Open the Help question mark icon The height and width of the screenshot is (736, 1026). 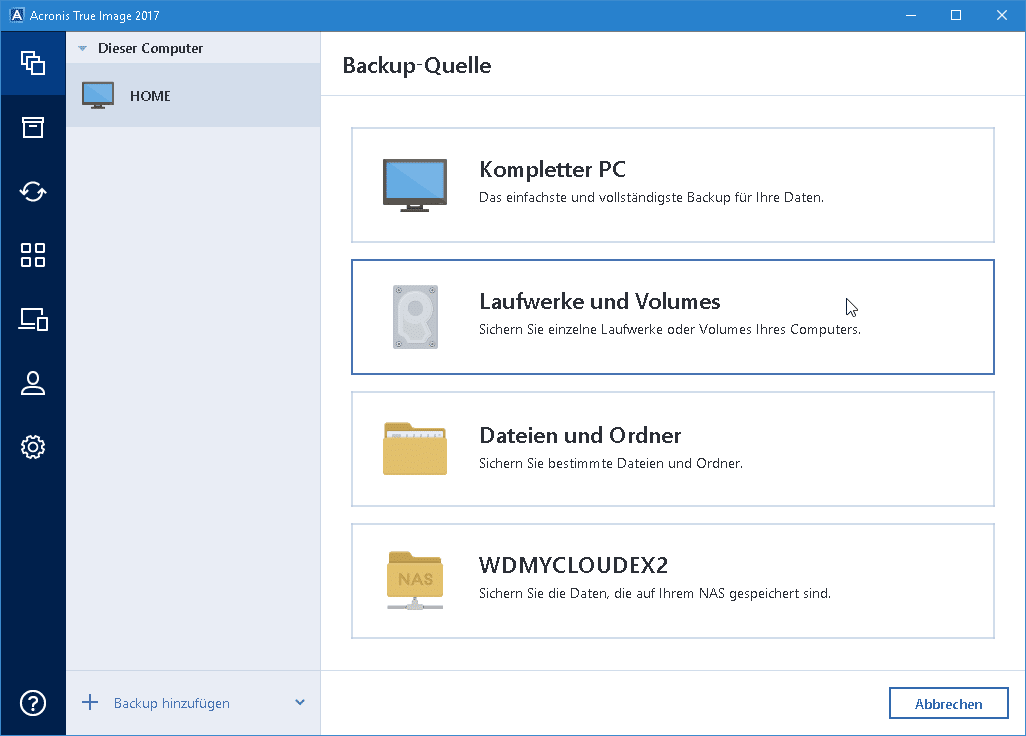click(33, 703)
